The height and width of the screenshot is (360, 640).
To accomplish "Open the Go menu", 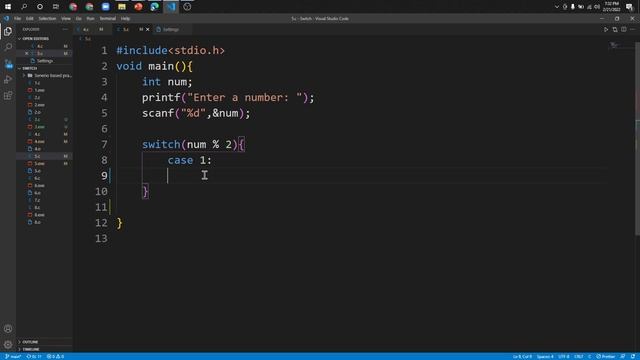I will (x=78, y=18).
